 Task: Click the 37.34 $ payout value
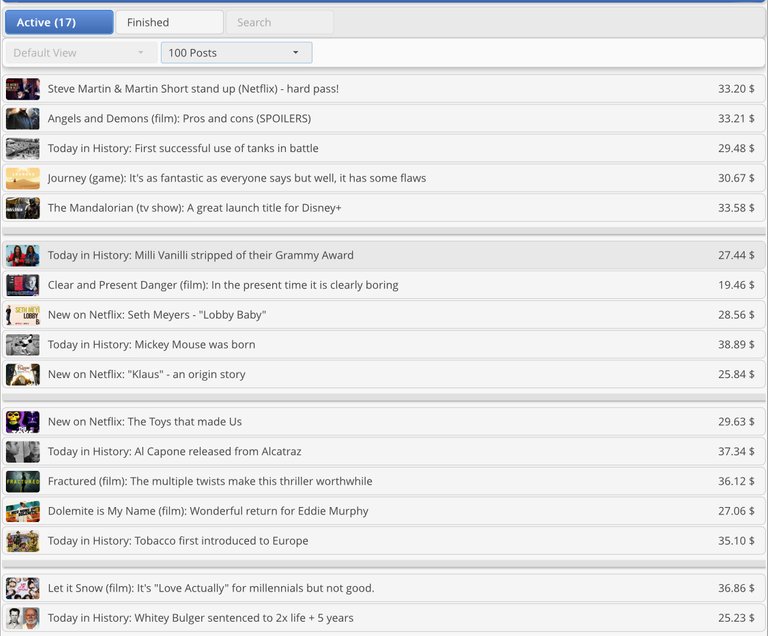pos(736,452)
